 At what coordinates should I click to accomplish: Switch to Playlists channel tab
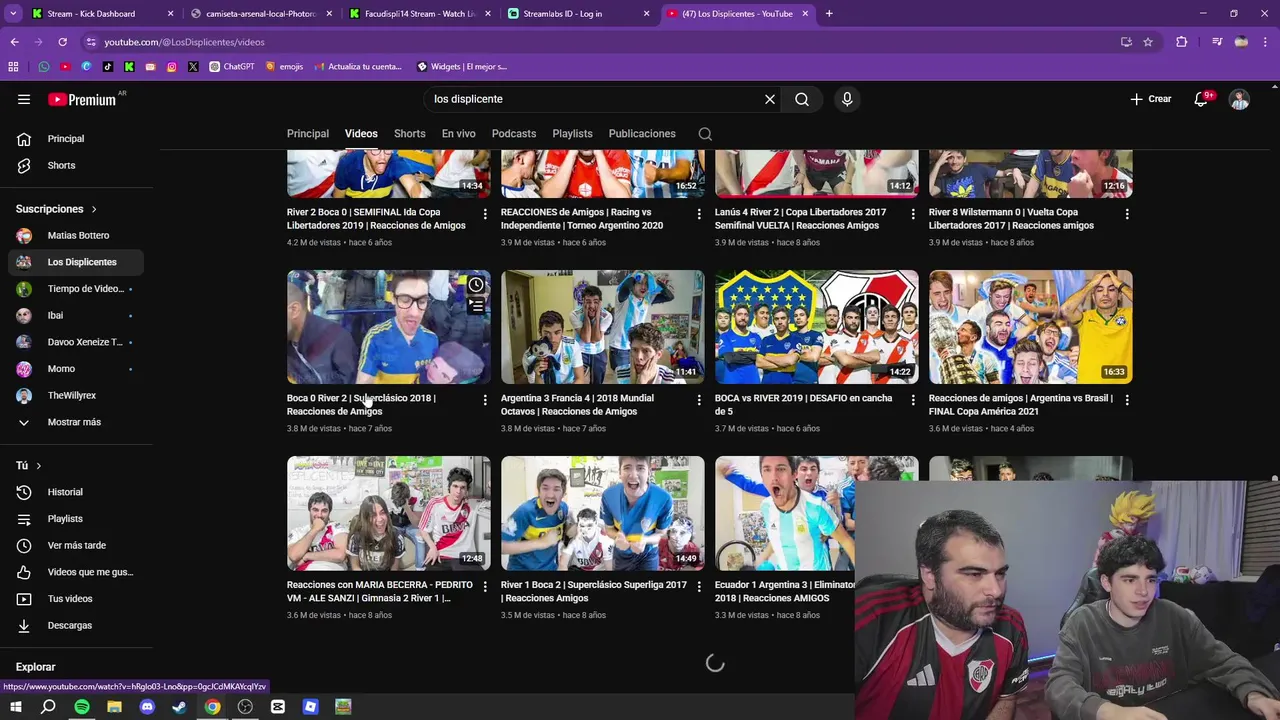[x=573, y=134]
